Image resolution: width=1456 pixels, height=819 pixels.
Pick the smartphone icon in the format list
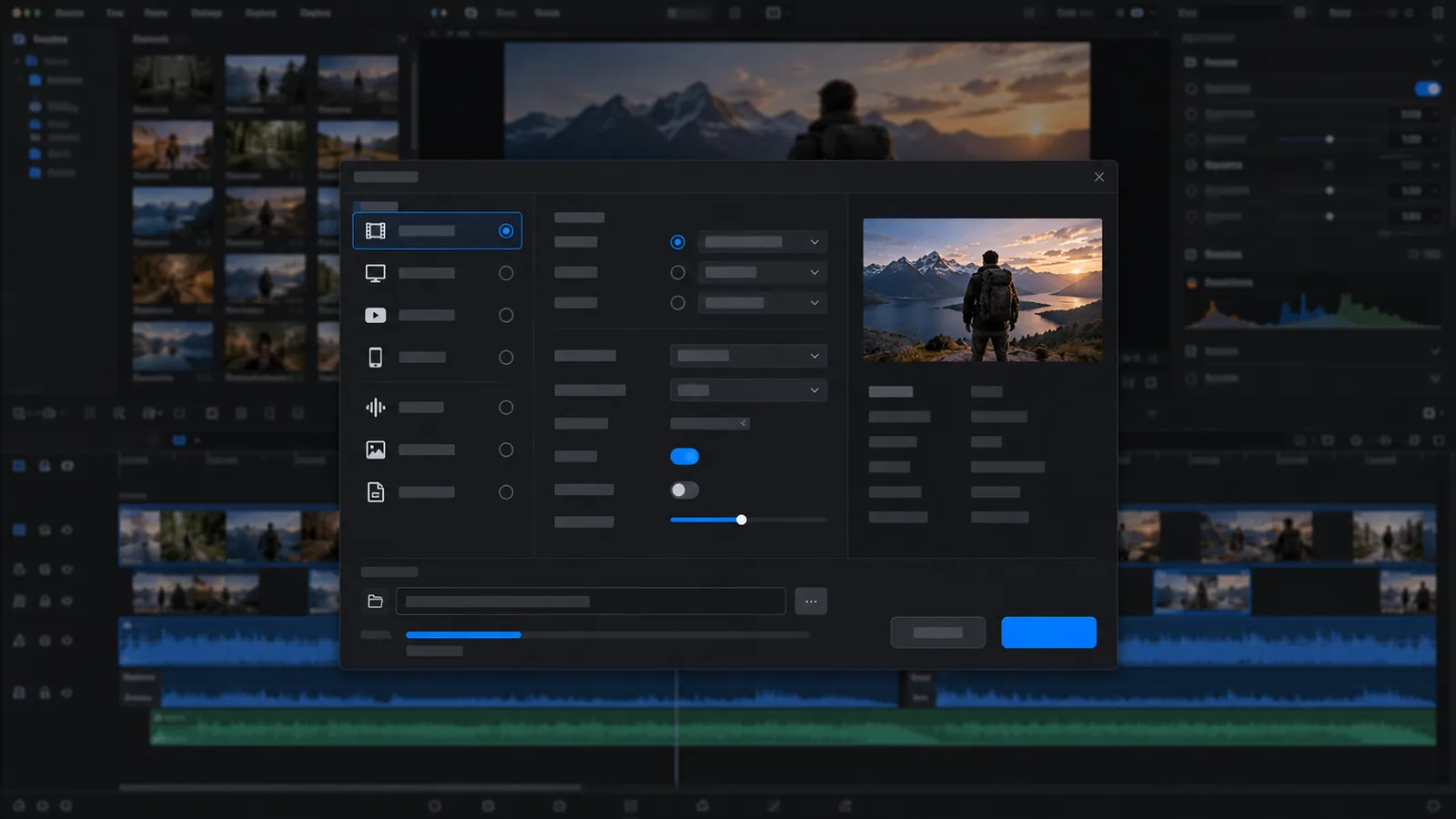click(375, 358)
